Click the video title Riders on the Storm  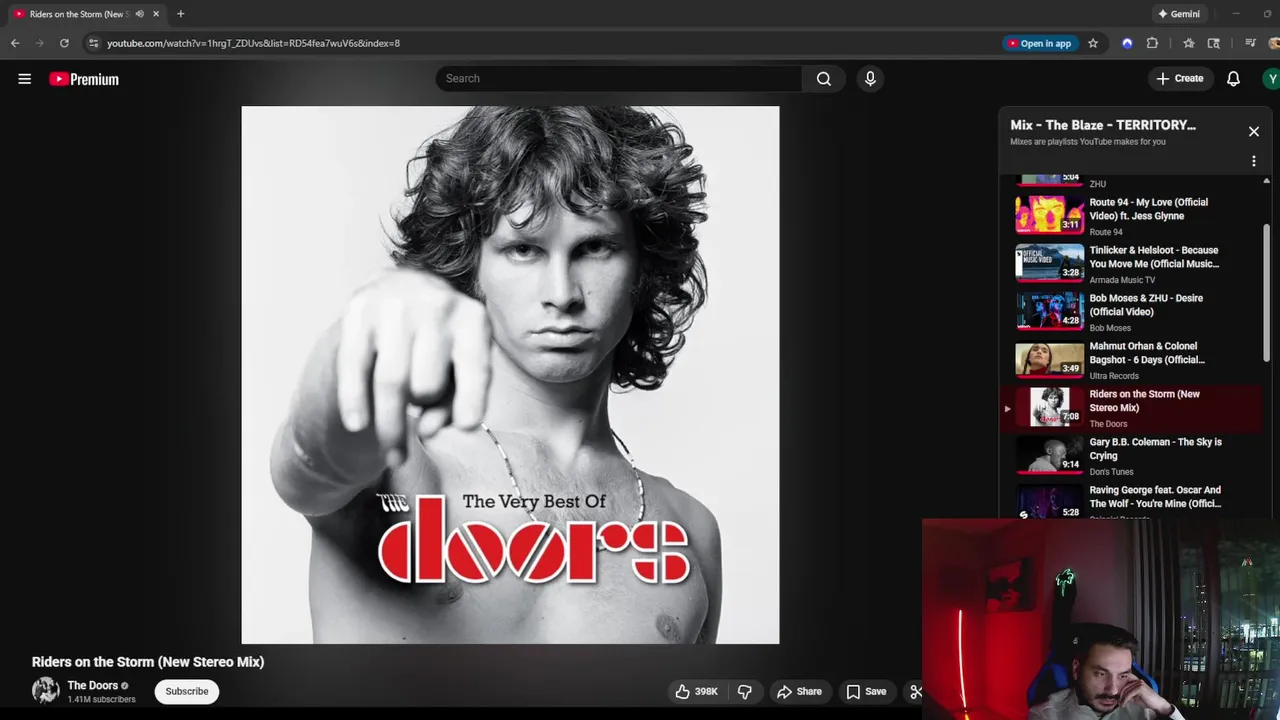(148, 662)
